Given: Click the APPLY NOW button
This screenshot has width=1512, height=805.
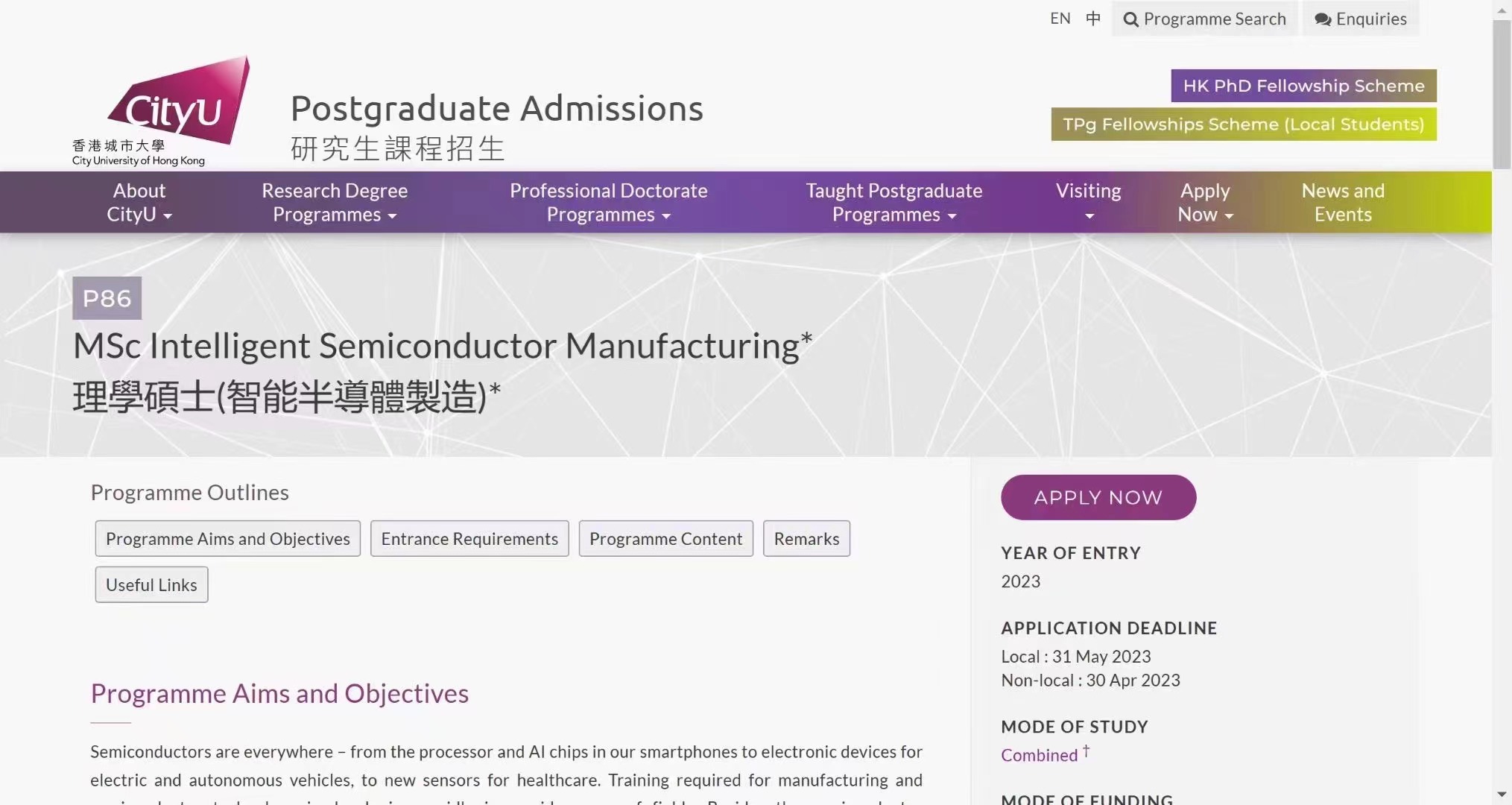Looking at the screenshot, I should pos(1098,497).
